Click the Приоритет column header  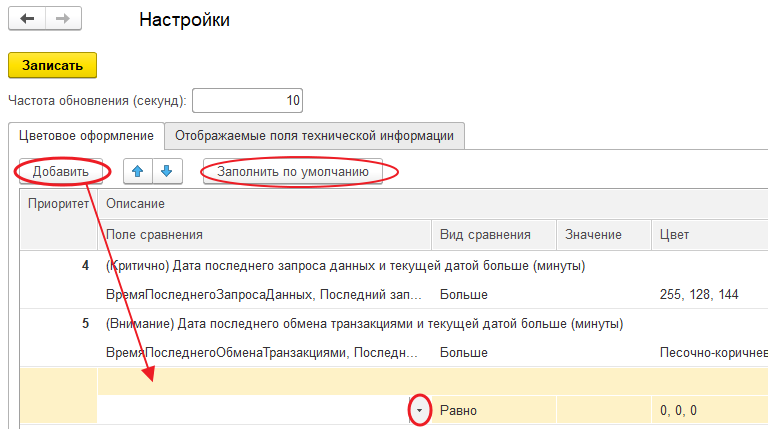coord(56,204)
